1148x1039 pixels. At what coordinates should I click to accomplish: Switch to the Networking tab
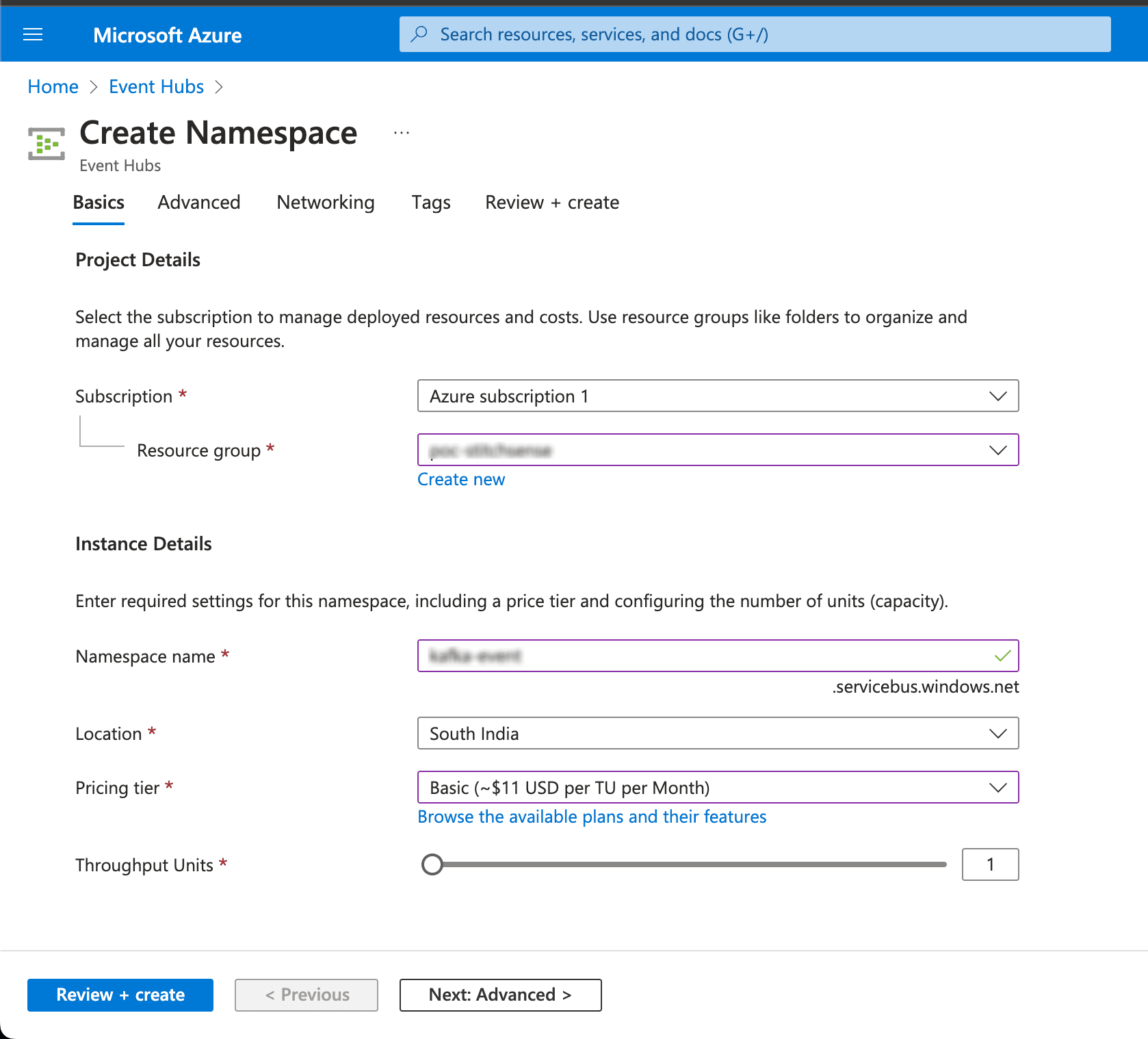[x=325, y=203]
